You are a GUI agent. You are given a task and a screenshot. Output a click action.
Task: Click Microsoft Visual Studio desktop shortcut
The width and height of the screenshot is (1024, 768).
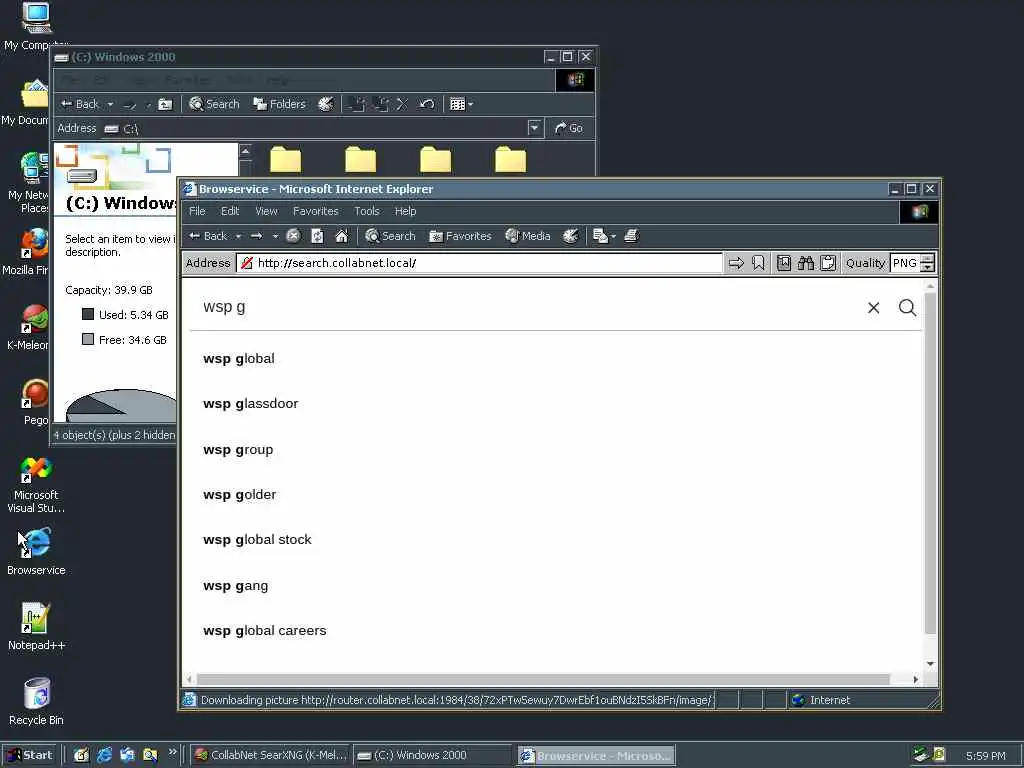tap(36, 485)
